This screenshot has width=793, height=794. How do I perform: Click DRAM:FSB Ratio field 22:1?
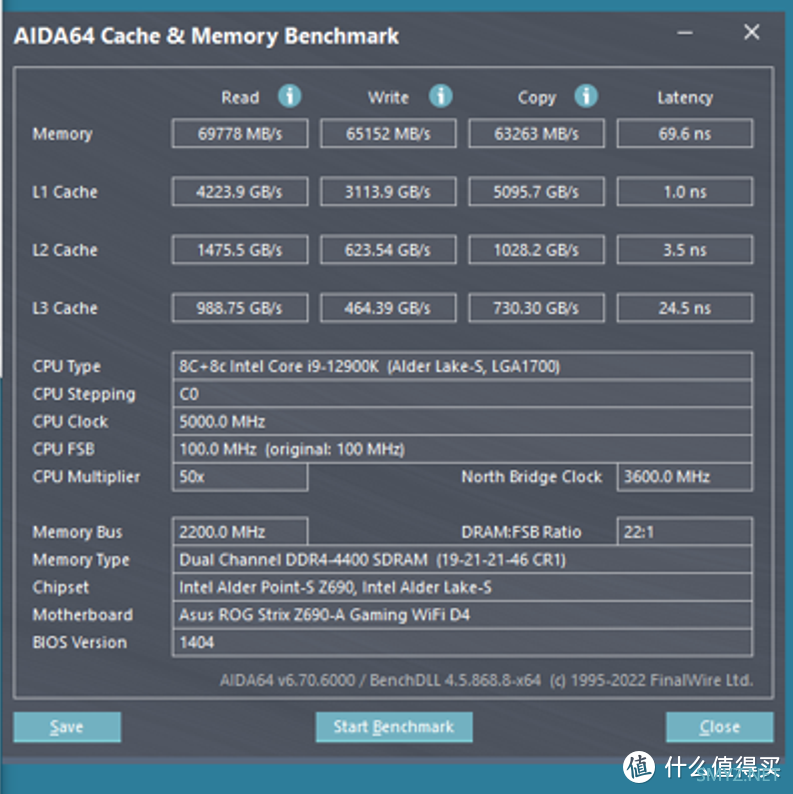pos(685,532)
